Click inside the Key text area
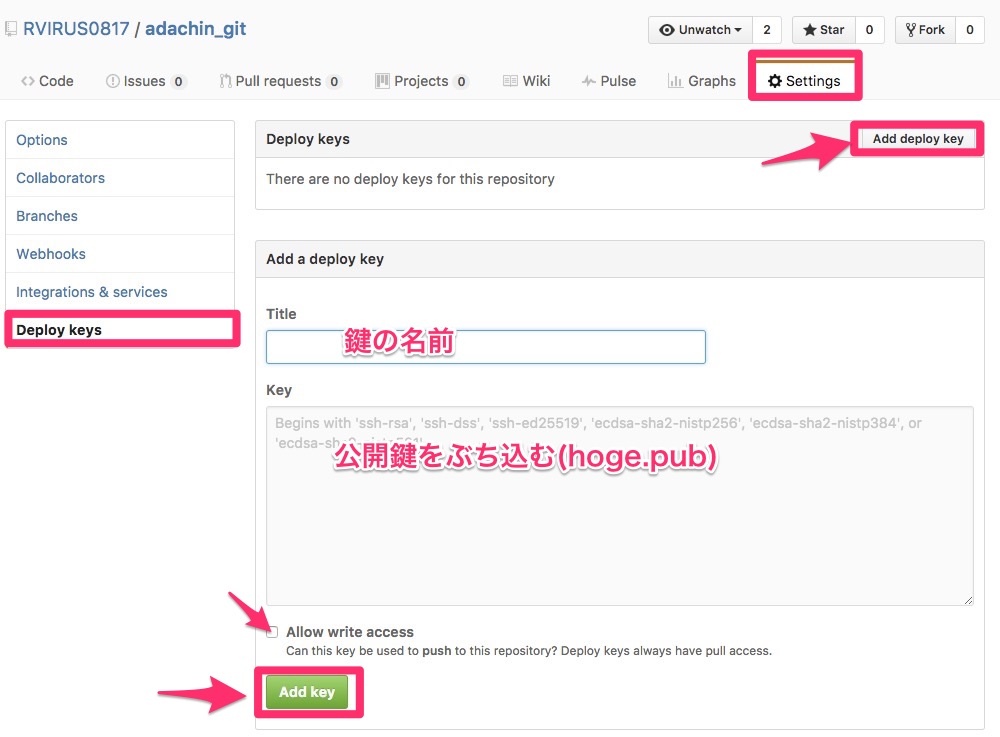1000x737 pixels. [x=620, y=506]
